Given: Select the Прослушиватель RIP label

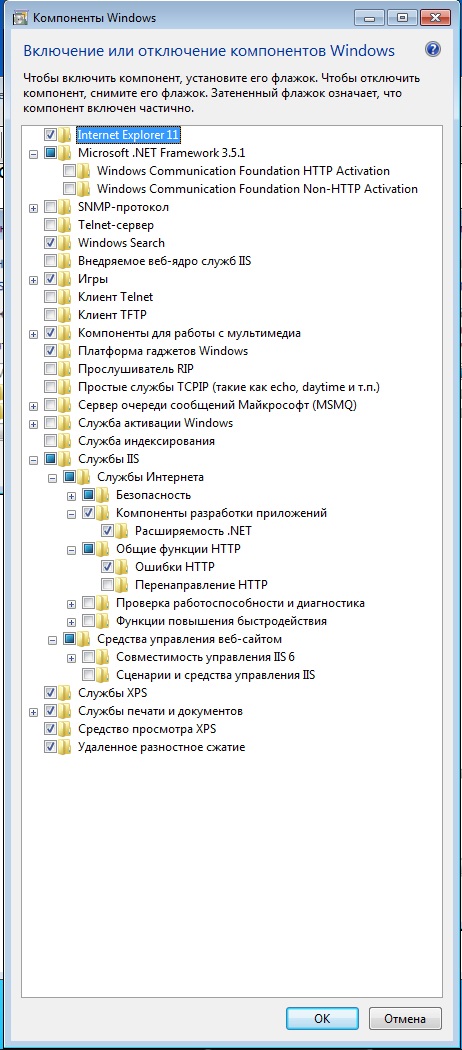Looking at the screenshot, I should [x=136, y=369].
